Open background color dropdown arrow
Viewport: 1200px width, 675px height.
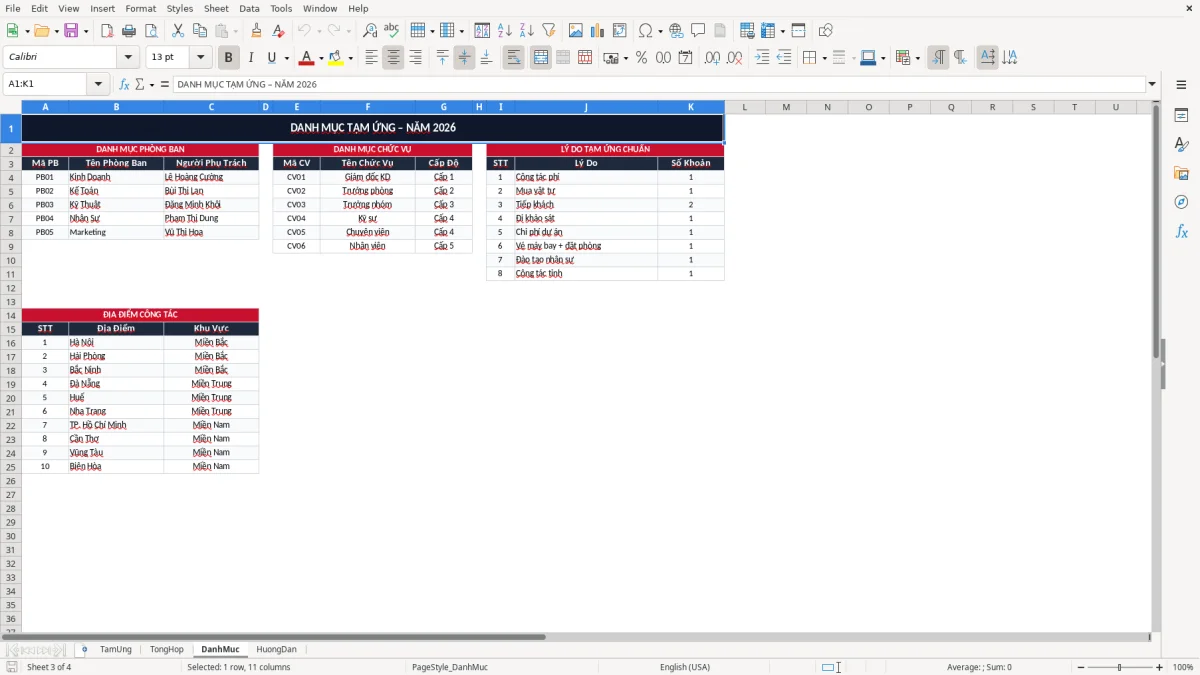pyautogui.click(x=350, y=58)
